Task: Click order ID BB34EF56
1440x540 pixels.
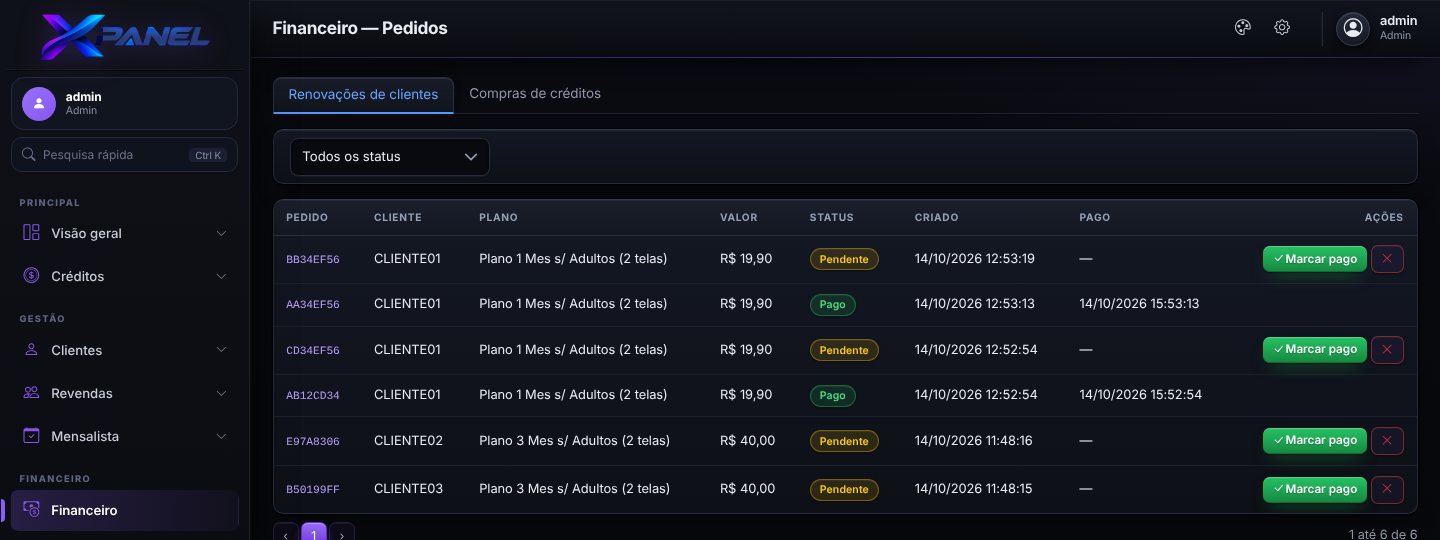Action: pyautogui.click(x=313, y=259)
